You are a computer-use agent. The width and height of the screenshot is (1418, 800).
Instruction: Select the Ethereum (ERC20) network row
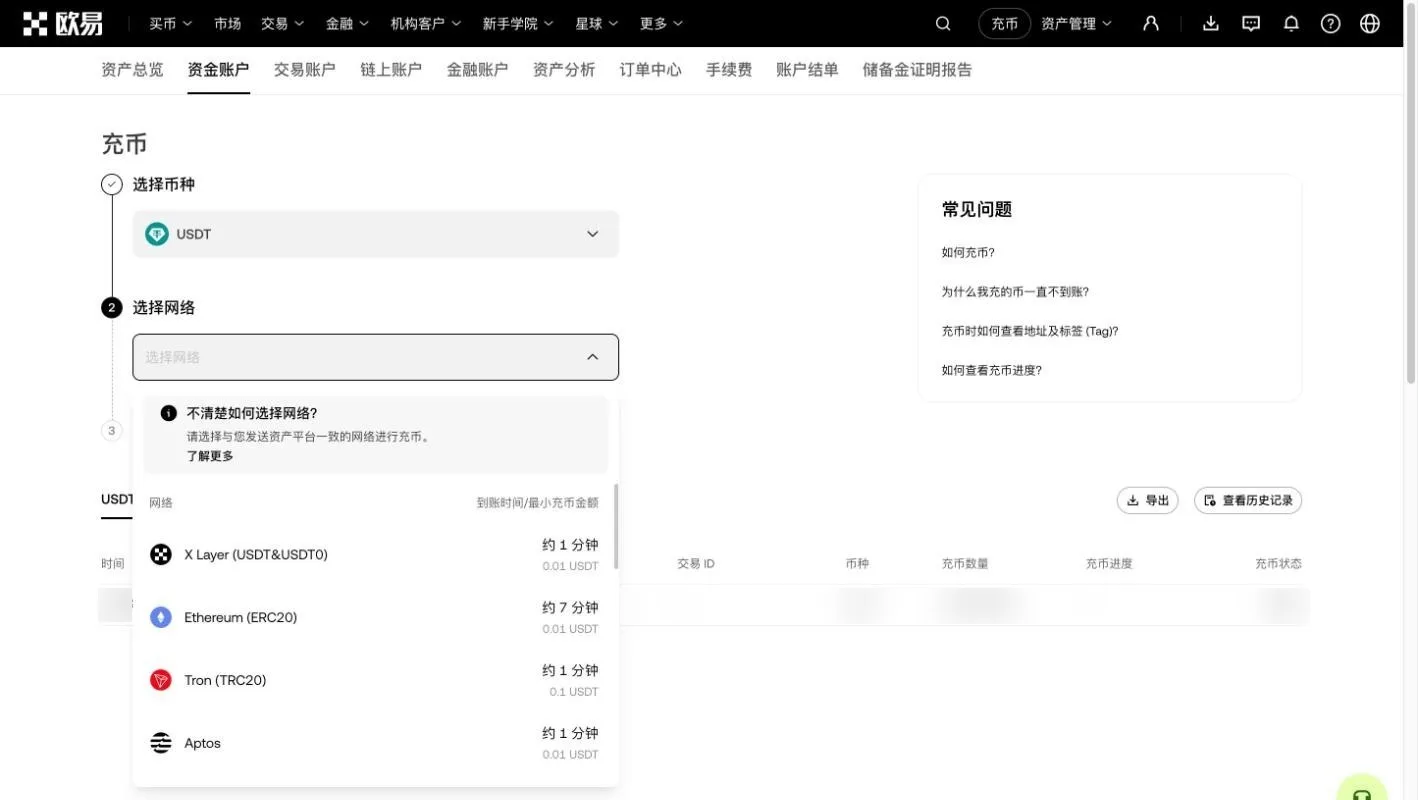375,617
